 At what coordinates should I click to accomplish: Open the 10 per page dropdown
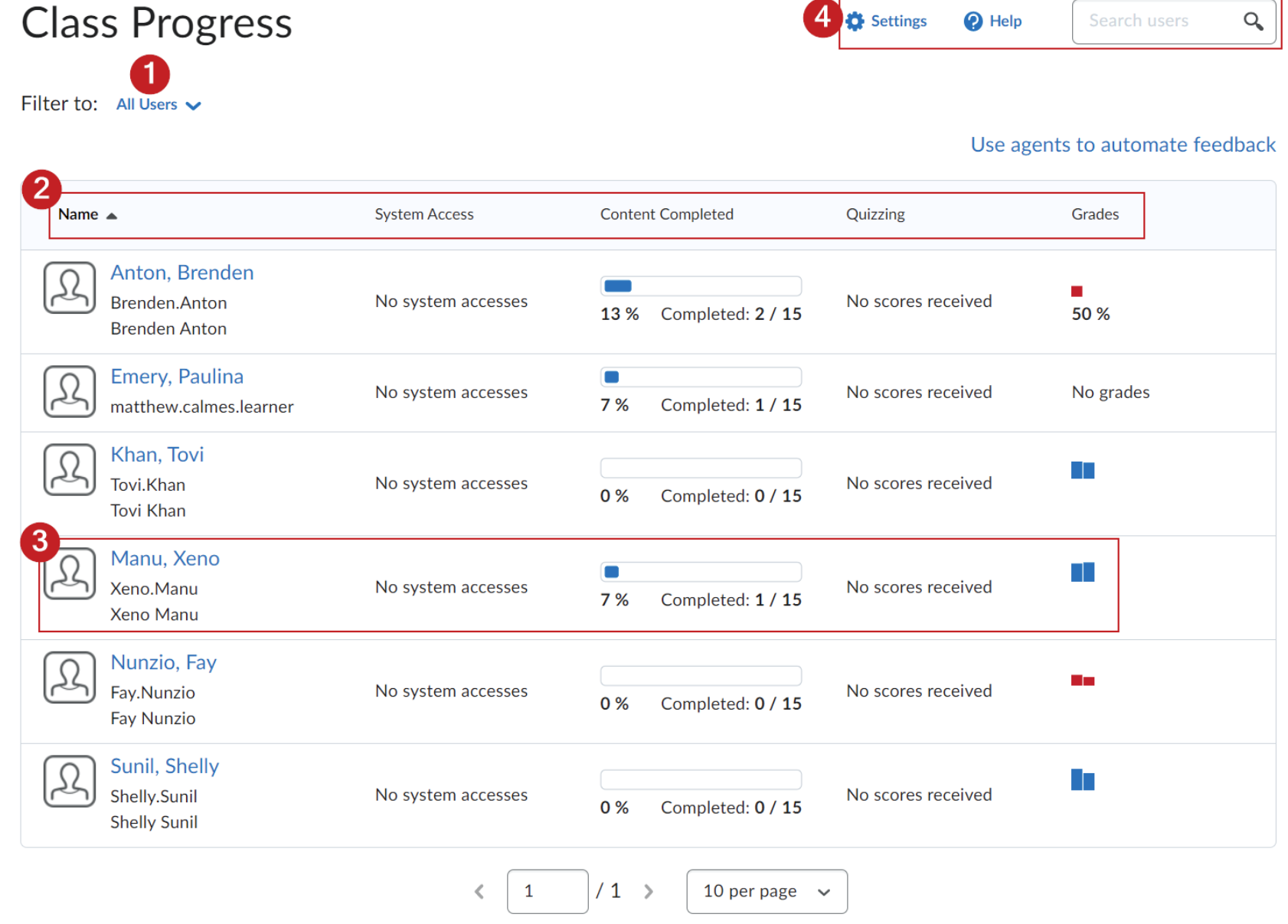tap(766, 891)
